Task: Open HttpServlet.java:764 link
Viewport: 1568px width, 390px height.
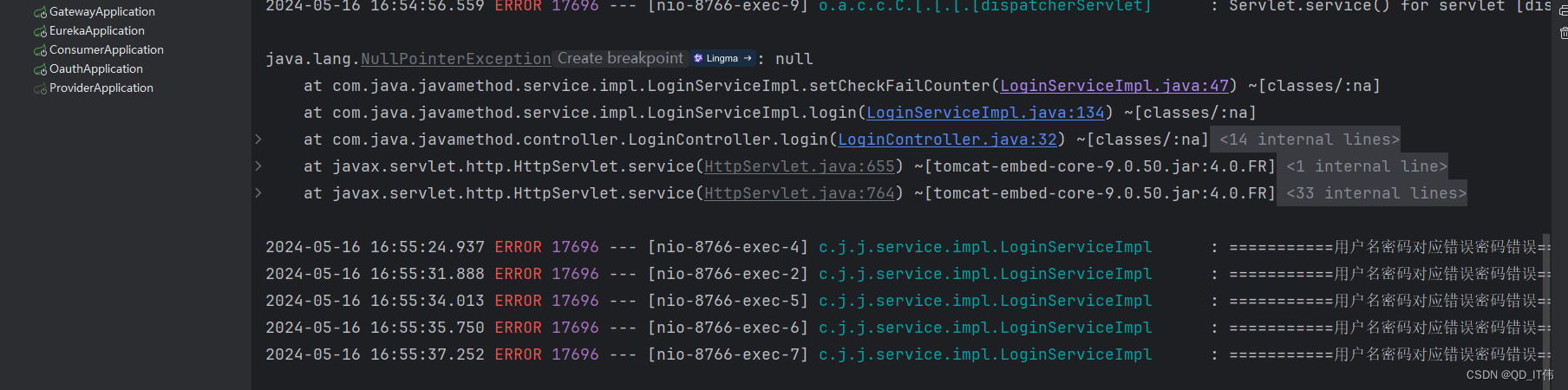Action: [x=799, y=193]
